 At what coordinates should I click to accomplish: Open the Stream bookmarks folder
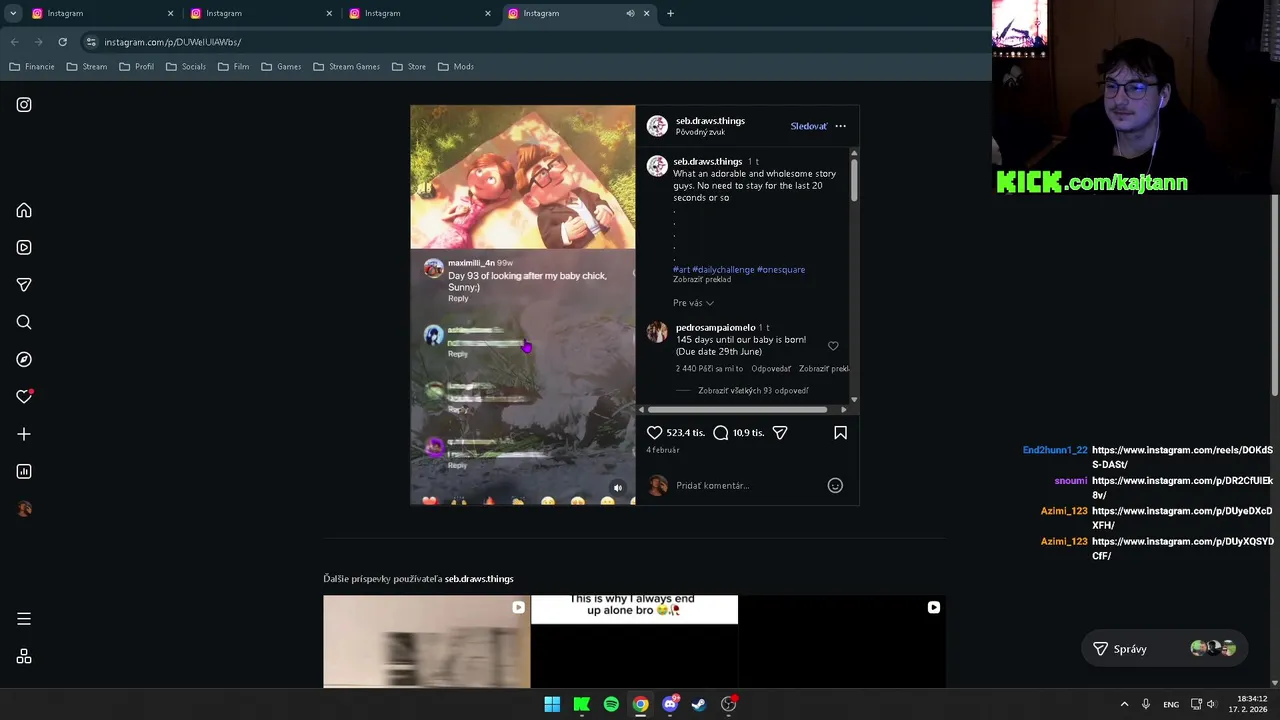[87, 67]
